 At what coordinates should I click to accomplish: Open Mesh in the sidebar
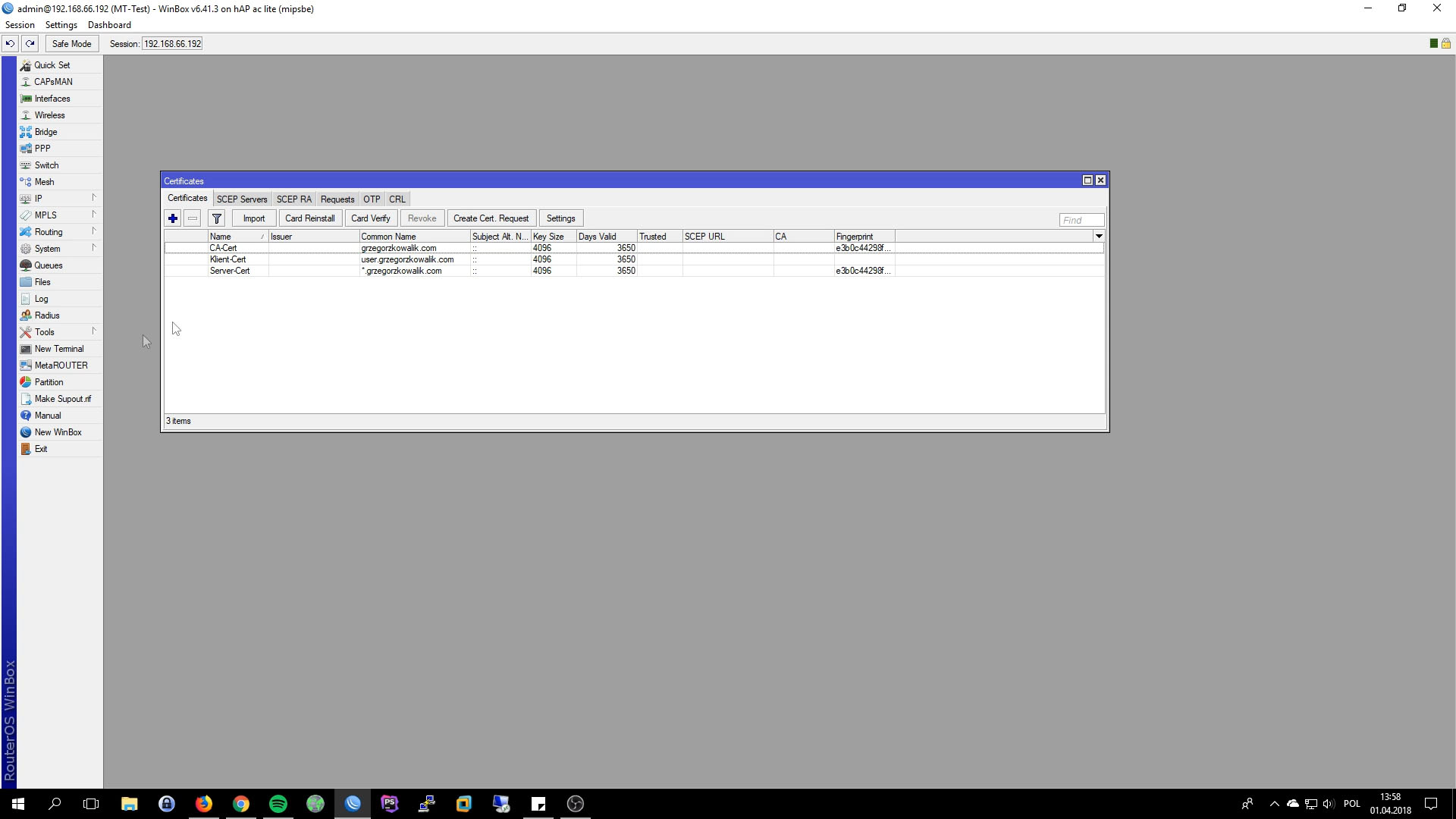click(59, 182)
